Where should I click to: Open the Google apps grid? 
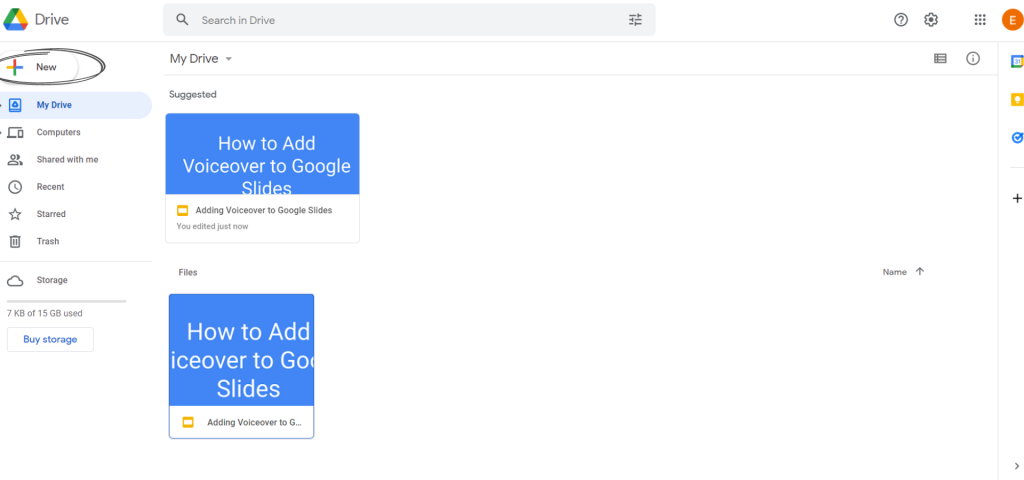coord(980,20)
